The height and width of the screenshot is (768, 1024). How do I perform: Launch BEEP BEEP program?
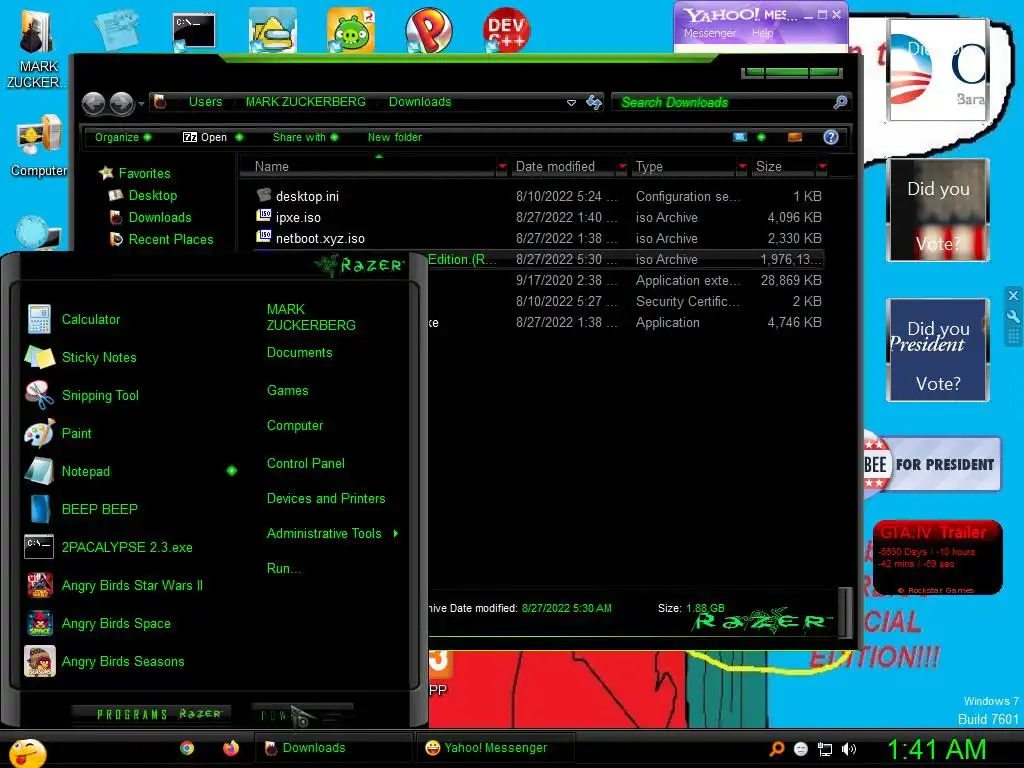82,509
